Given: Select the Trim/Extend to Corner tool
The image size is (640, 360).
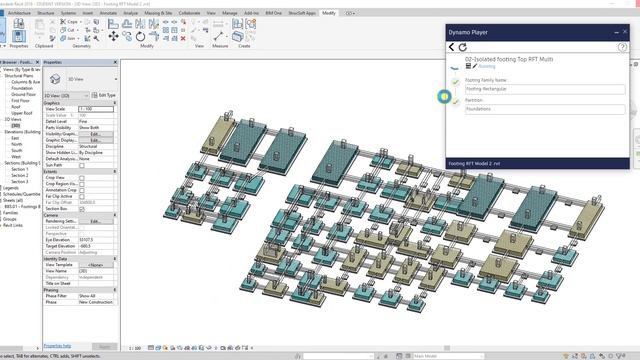Looking at the screenshot, I should (x=154, y=37).
